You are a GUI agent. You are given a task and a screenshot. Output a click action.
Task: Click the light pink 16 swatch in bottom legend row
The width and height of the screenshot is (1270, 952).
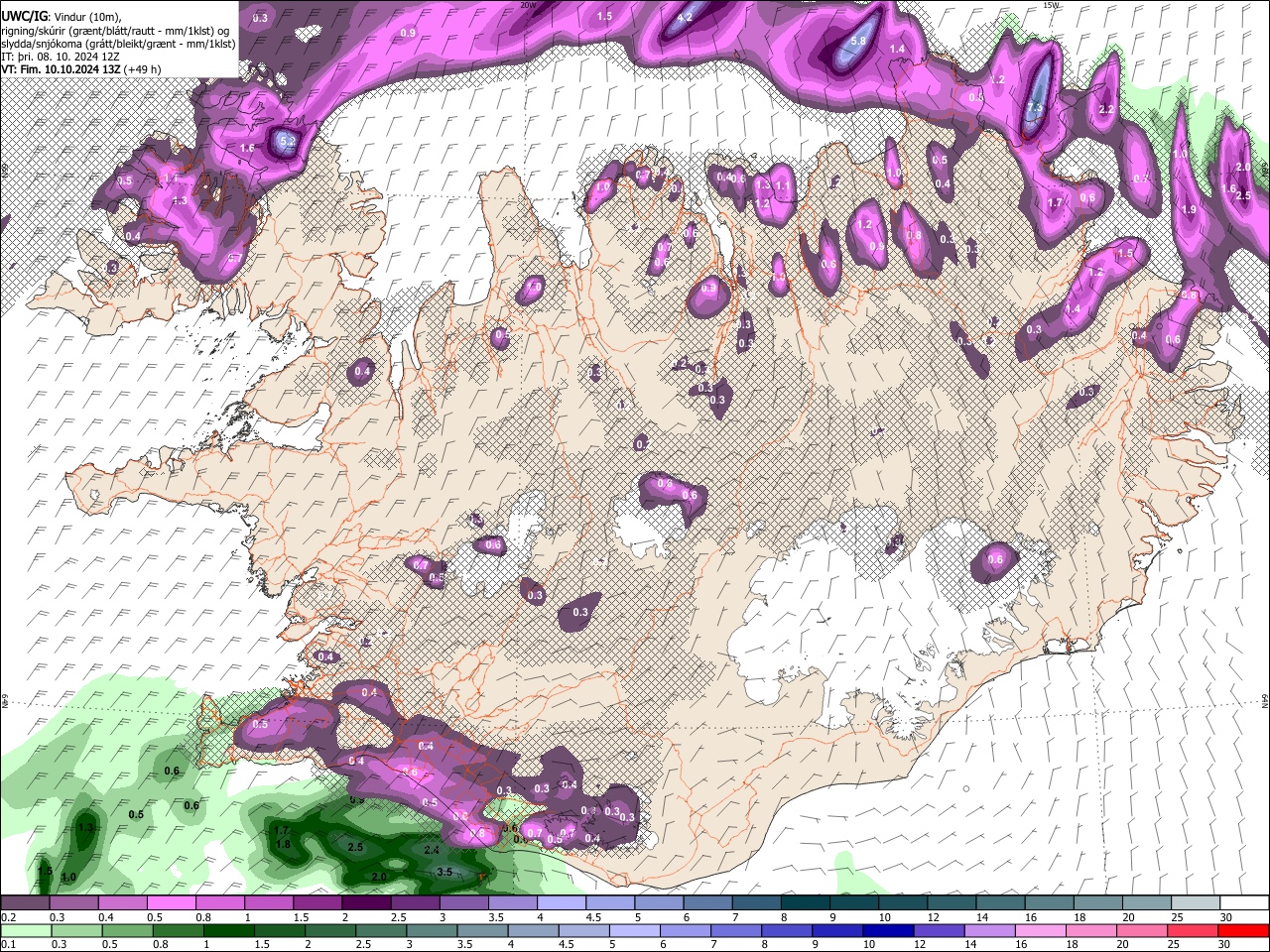(x=1042, y=930)
